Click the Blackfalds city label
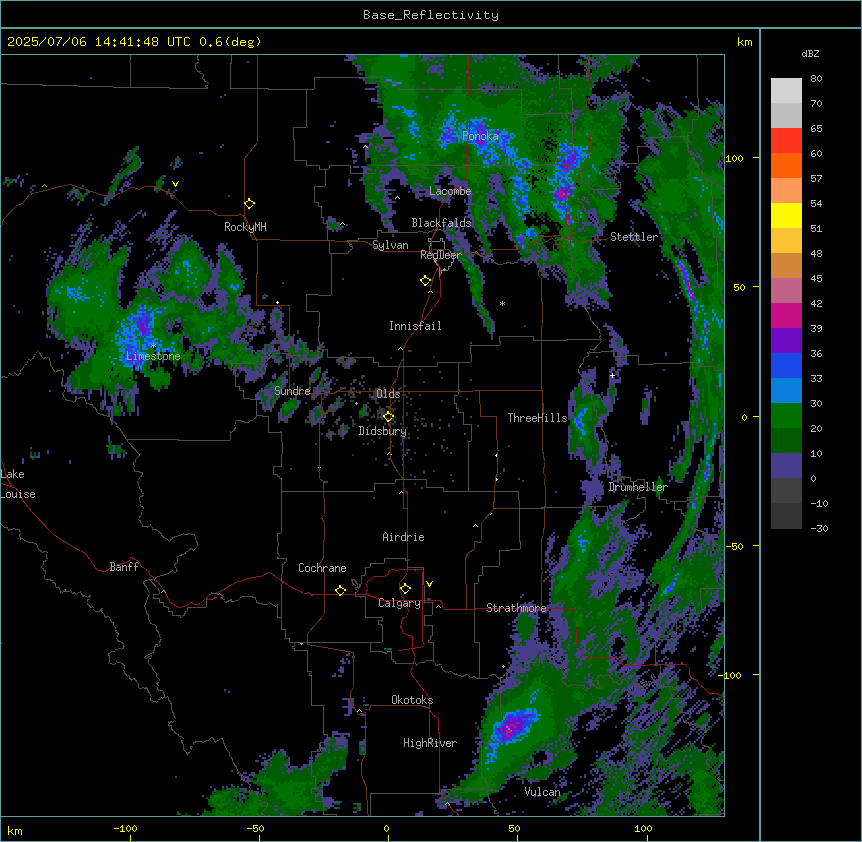 pos(441,223)
